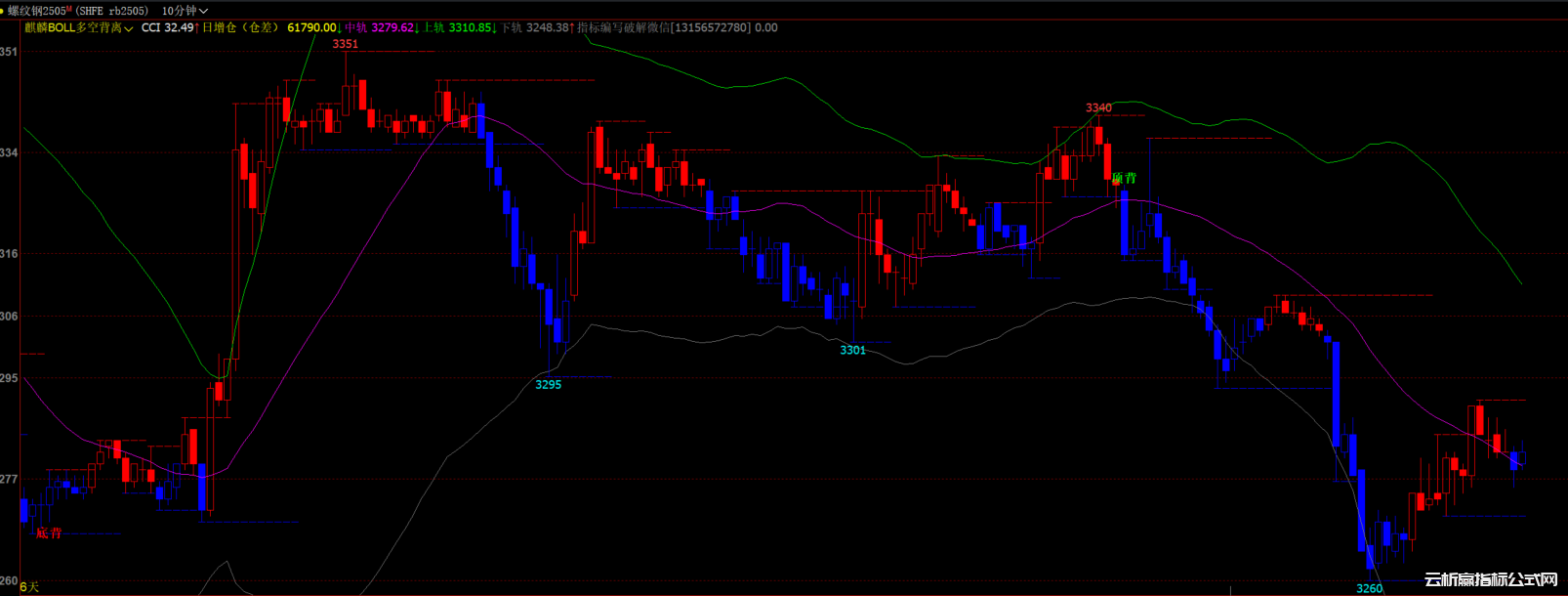The height and width of the screenshot is (596, 1568).
Task: Click the 中轨 3279.62 value
Action: [x=380, y=27]
